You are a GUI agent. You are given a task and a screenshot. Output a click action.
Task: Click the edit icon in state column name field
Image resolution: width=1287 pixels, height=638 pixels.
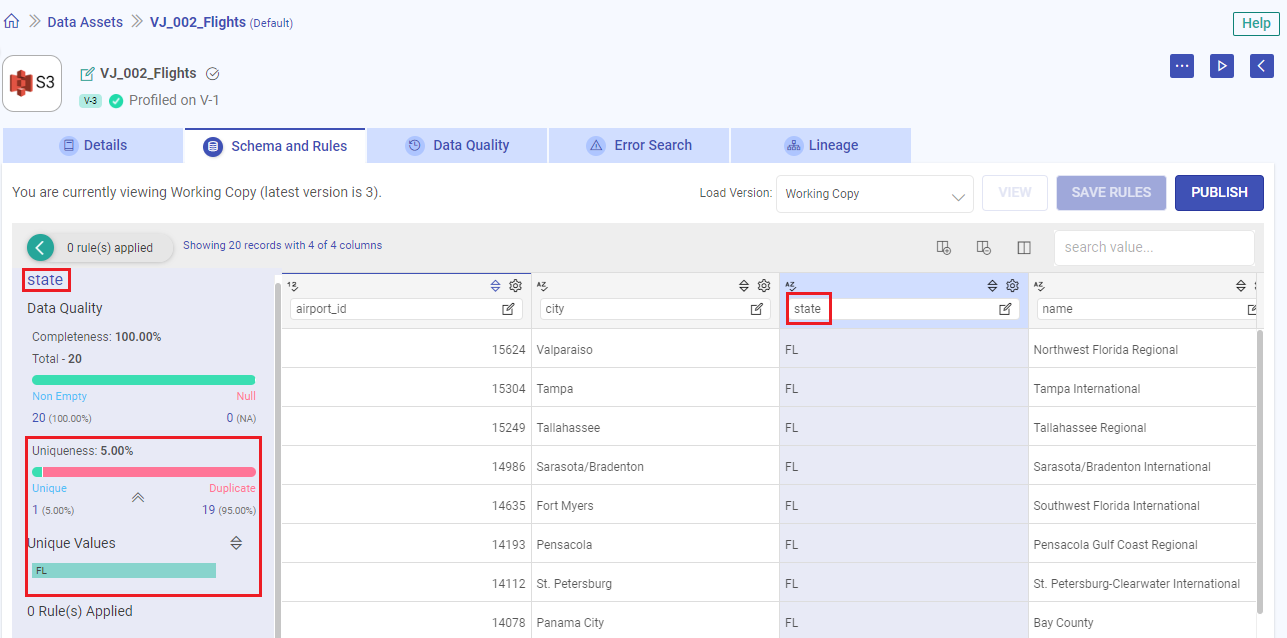click(x=1005, y=309)
